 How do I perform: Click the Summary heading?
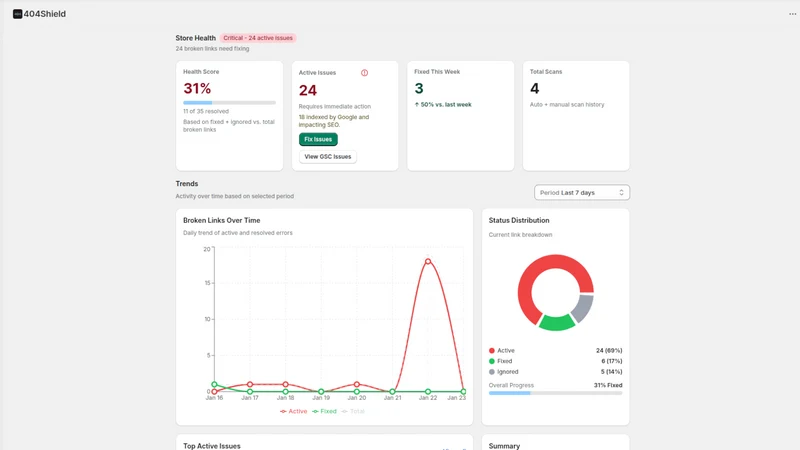click(x=504, y=446)
